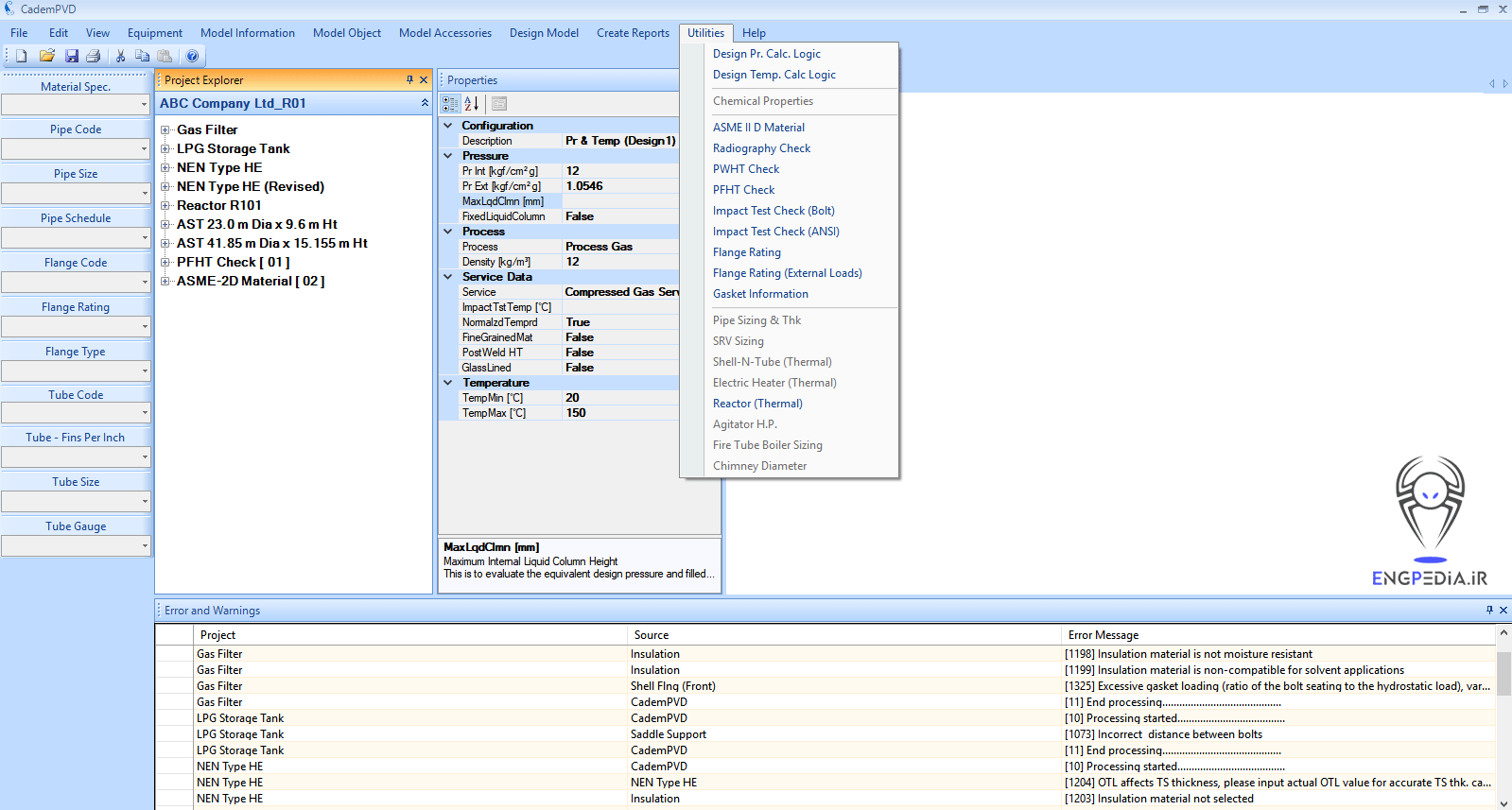1512x810 pixels.
Task: Toggle the NormalzdTemprd True value
Action: coord(620,322)
